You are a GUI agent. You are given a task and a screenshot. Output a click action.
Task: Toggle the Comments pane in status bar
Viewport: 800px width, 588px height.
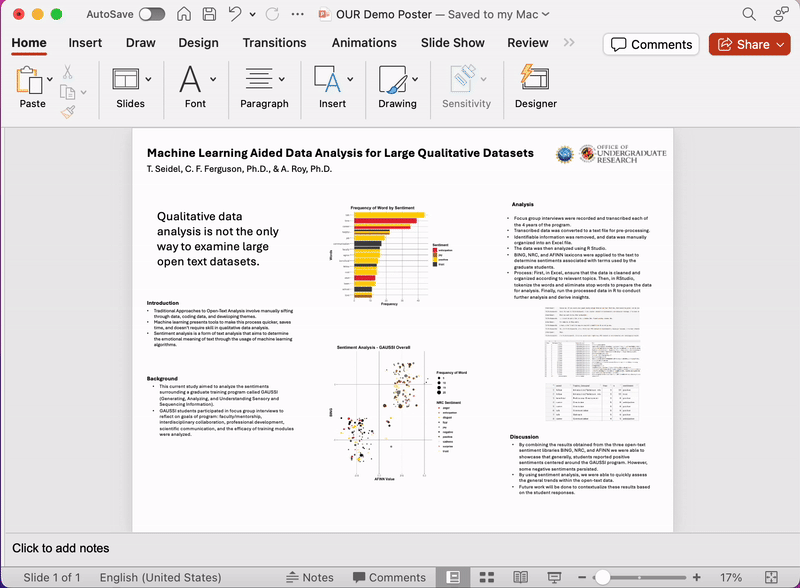tap(390, 577)
